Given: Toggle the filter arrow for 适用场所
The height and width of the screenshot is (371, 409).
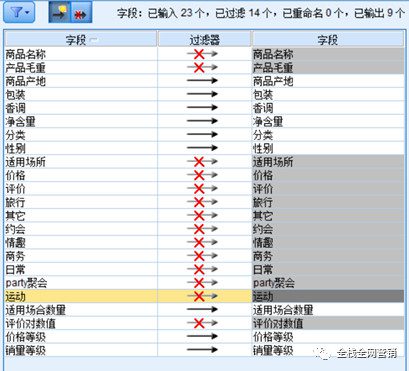Looking at the screenshot, I should click(x=202, y=162).
